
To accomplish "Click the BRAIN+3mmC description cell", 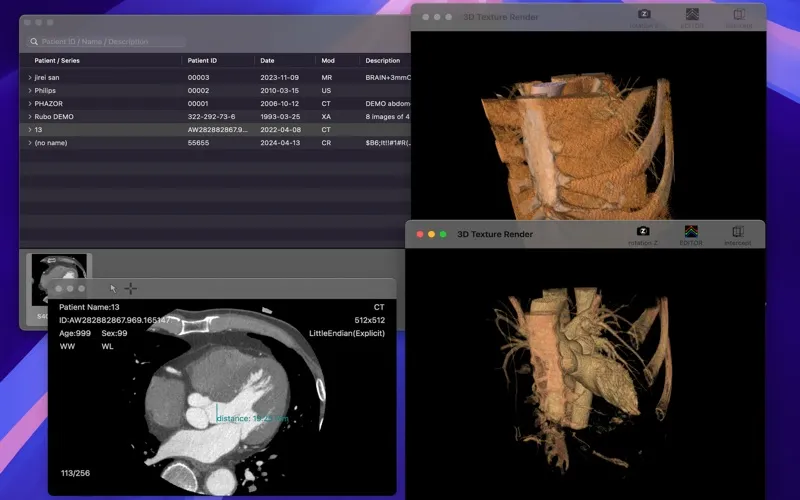I will click(388, 78).
